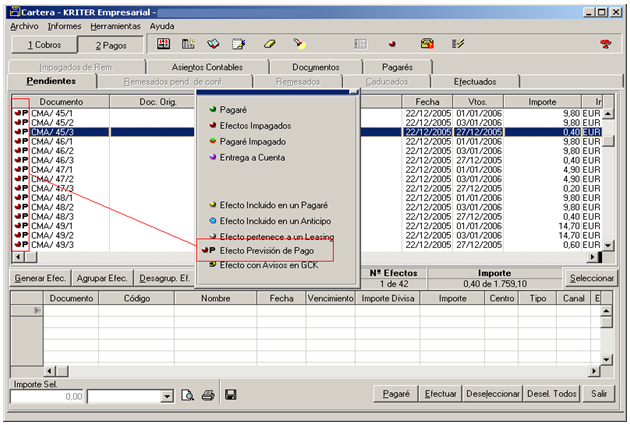Switch to the 2 Pagos section
Viewport: 630px width, 425px height.
[111, 45]
